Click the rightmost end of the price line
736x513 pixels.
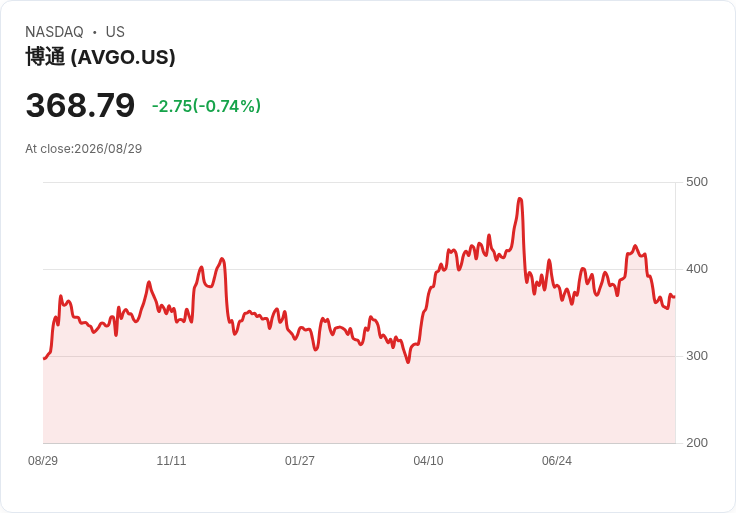(x=675, y=297)
